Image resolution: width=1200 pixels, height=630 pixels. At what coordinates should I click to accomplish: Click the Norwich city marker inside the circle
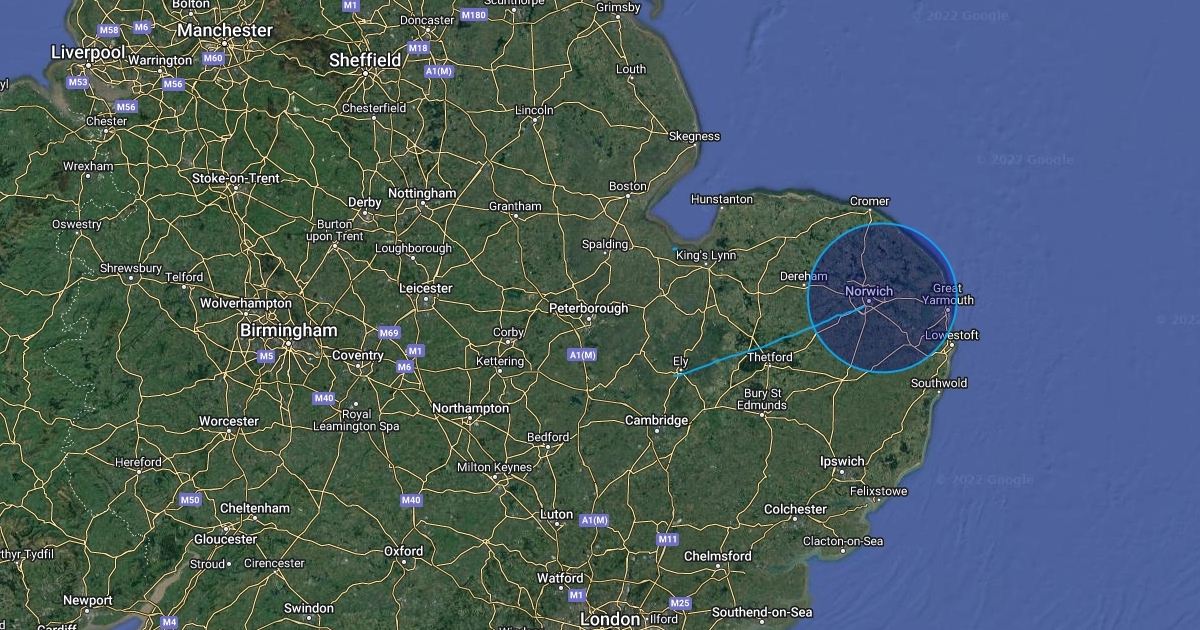tap(868, 301)
